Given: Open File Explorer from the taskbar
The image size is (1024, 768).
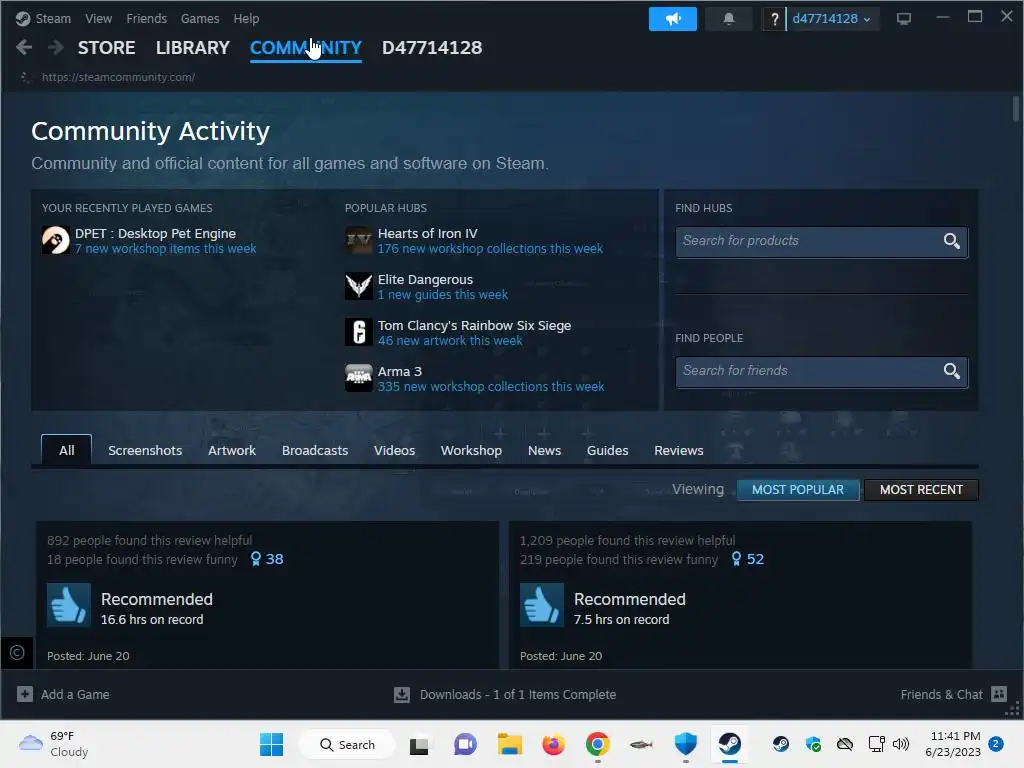Looking at the screenshot, I should (x=509, y=744).
